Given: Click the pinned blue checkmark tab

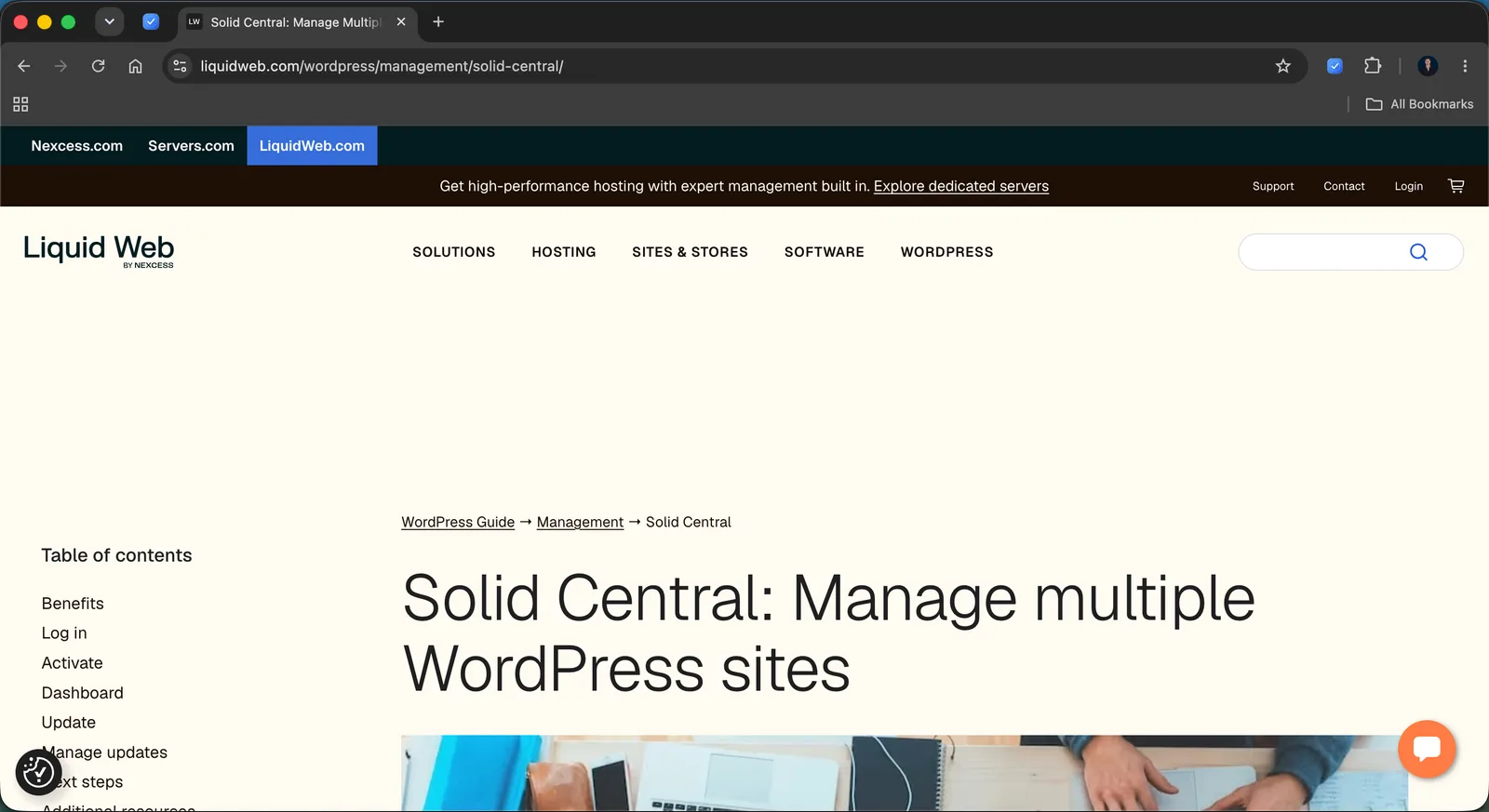Looking at the screenshot, I should [151, 21].
